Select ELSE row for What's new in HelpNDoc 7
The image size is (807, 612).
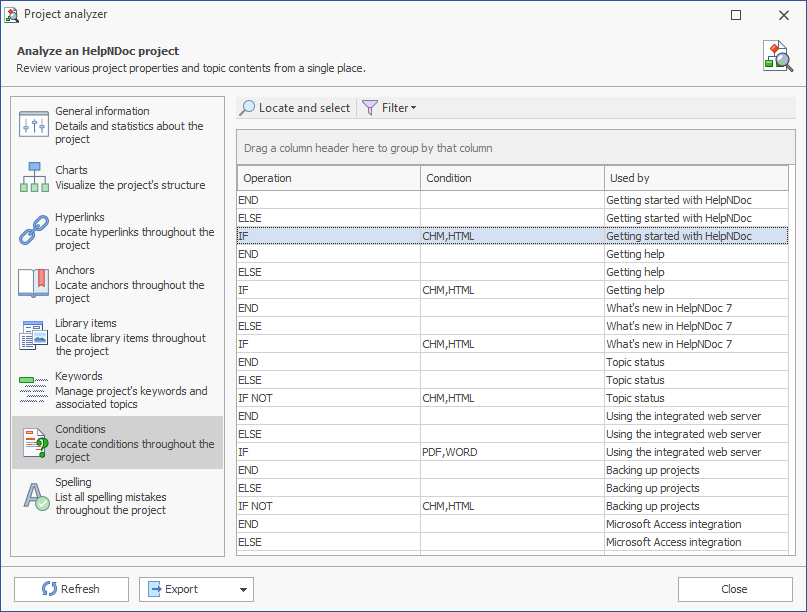513,326
